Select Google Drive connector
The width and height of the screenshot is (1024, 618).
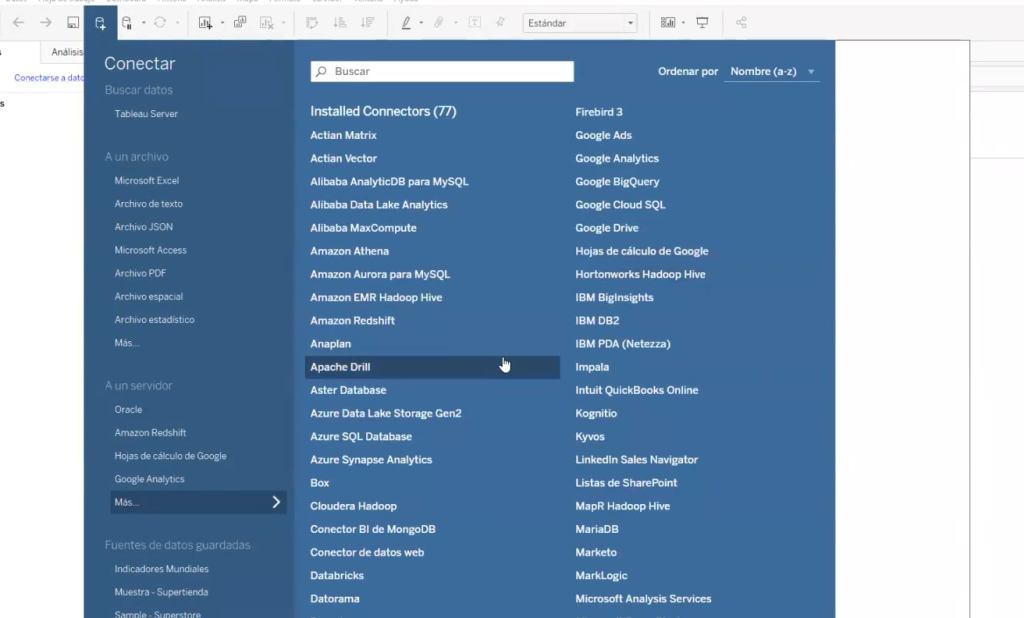pos(607,228)
